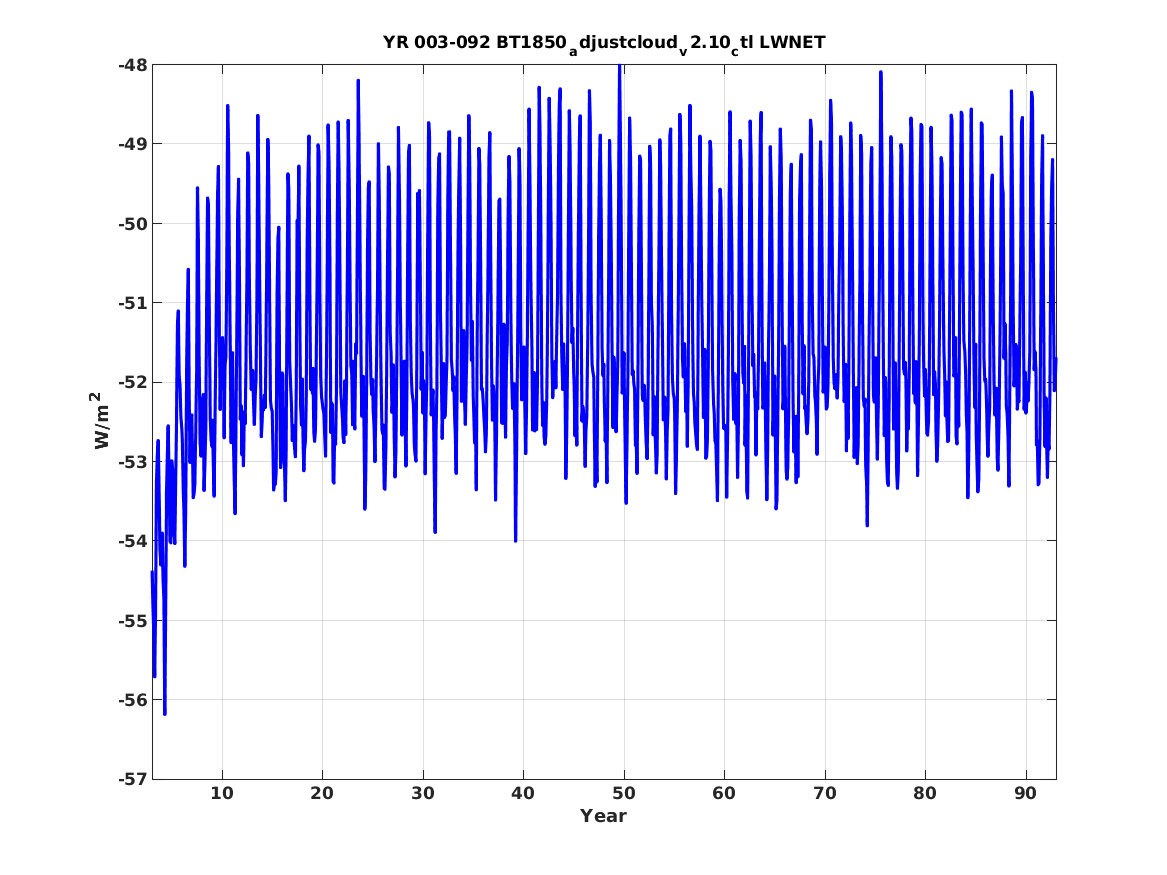Viewport: 1167px width, 875px height.
Task: Select y-axis tick label -51
Action: (133, 303)
